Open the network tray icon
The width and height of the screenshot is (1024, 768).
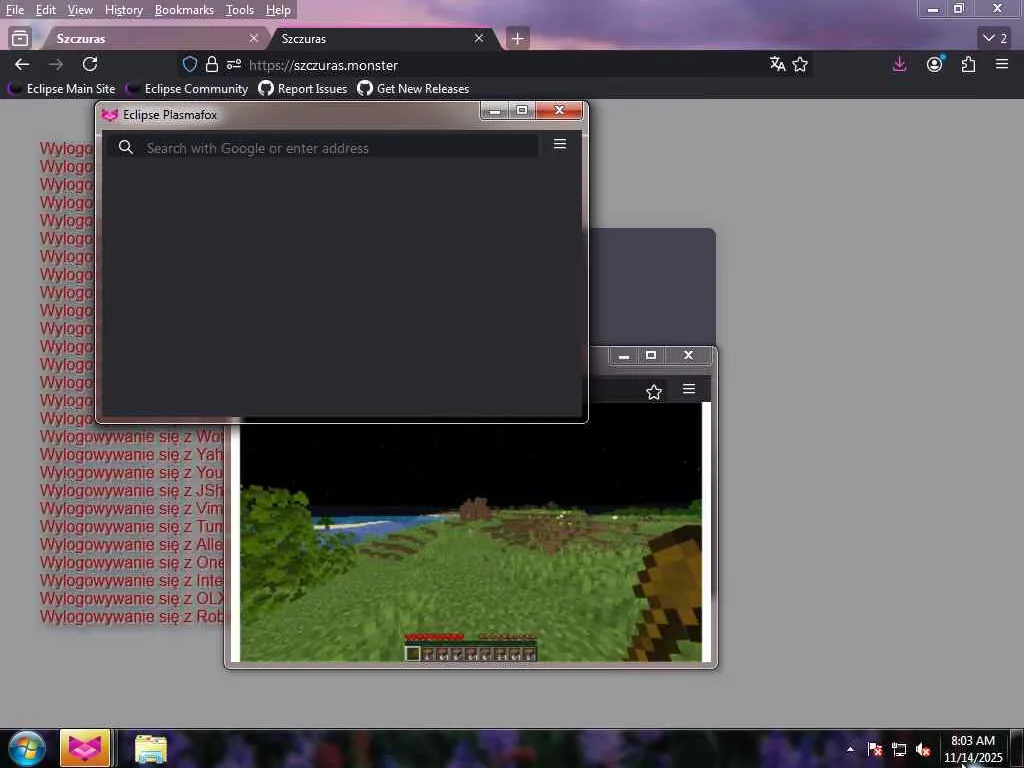(899, 749)
